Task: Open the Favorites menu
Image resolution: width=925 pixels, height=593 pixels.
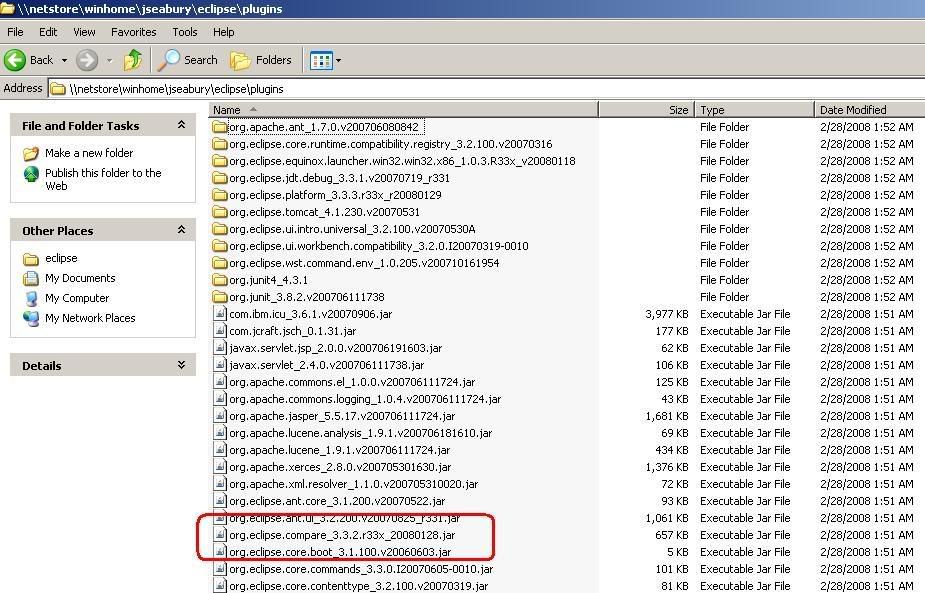Action: pyautogui.click(x=133, y=32)
